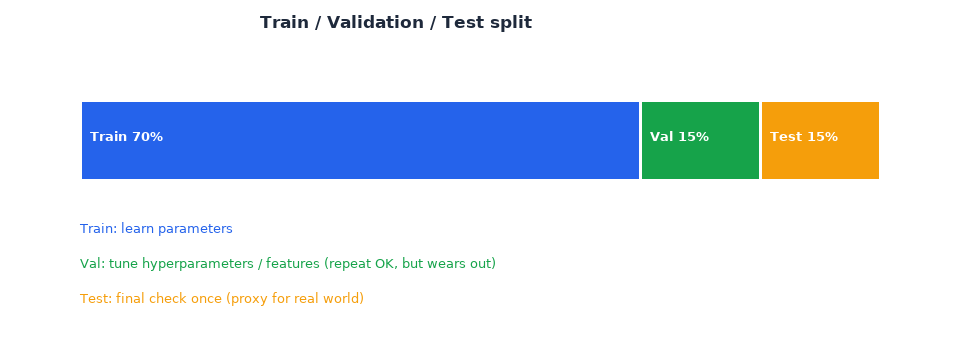Click the divider between Val and Test blocks
The image size is (960, 360).
760,140
